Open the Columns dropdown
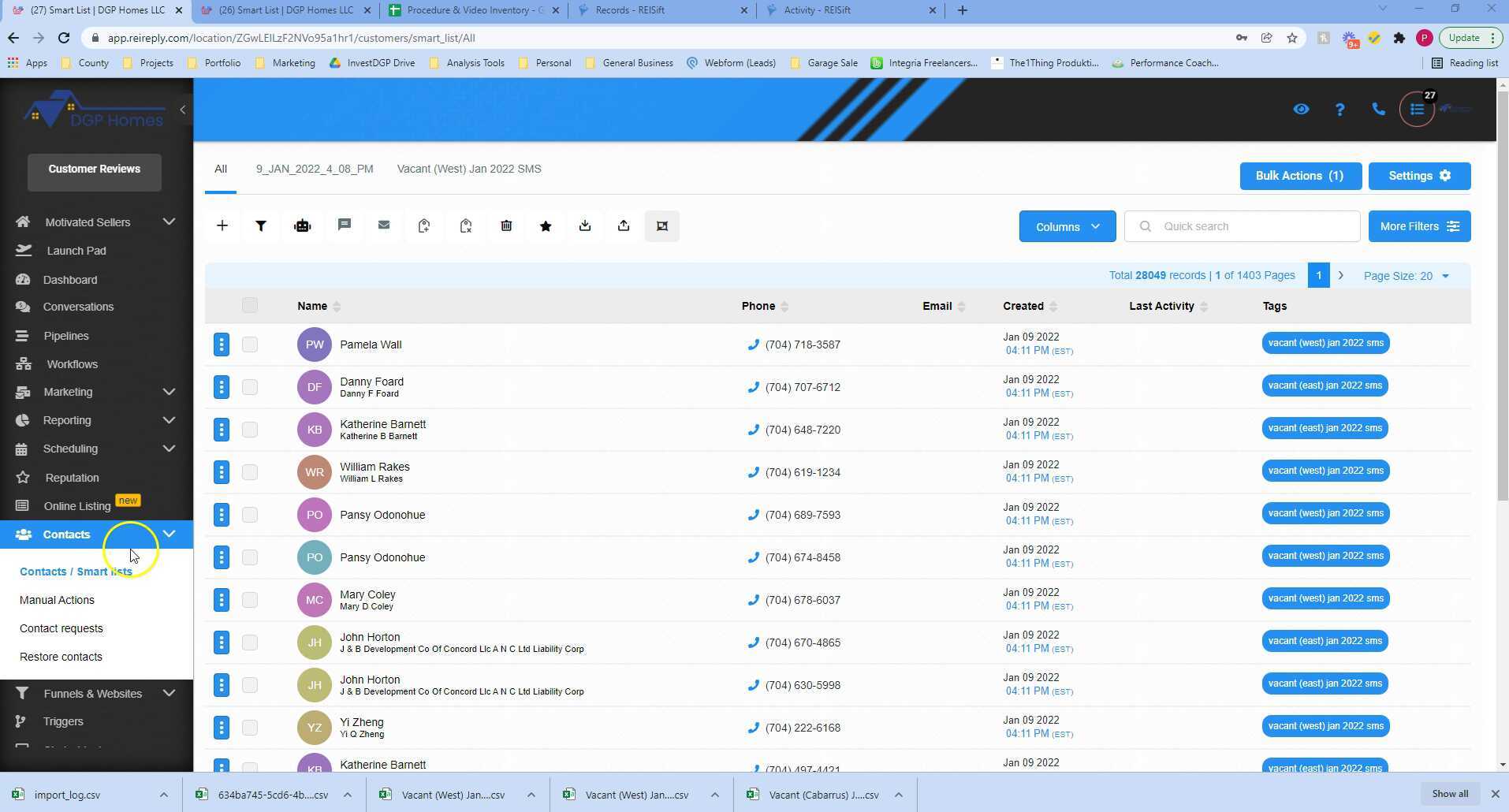The height and width of the screenshot is (812, 1509). (x=1066, y=226)
